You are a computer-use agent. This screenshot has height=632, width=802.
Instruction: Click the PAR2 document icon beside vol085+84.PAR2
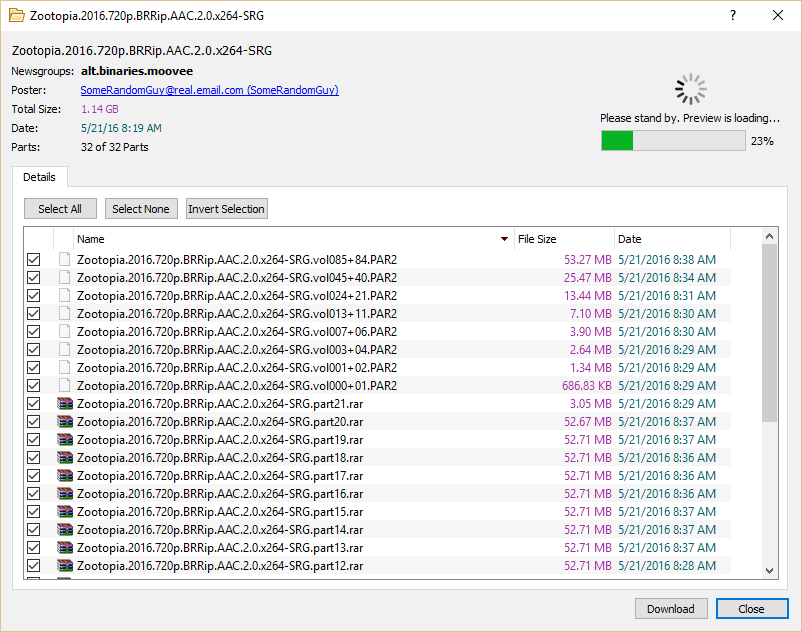tap(65, 259)
